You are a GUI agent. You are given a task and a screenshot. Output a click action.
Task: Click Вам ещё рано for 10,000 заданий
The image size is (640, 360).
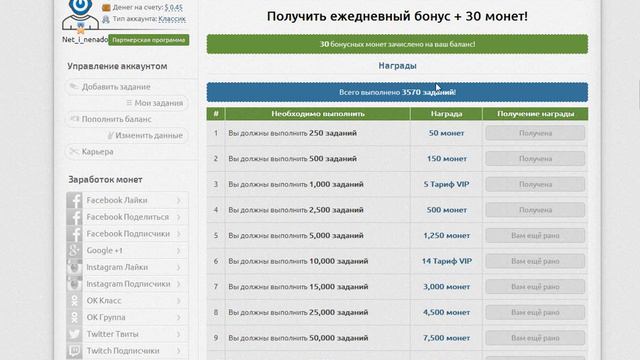pos(535,261)
